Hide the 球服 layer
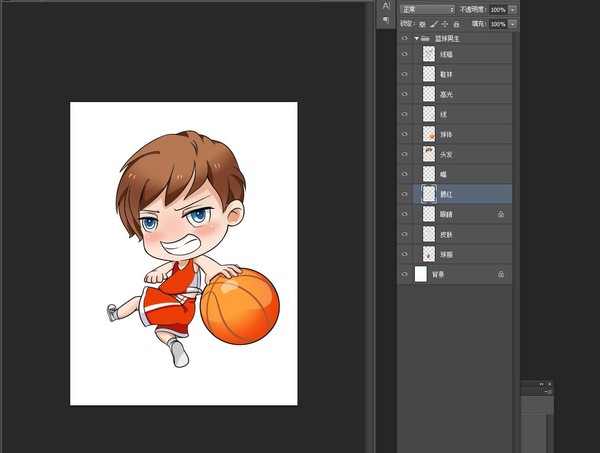This screenshot has width=600, height=453. point(404,254)
